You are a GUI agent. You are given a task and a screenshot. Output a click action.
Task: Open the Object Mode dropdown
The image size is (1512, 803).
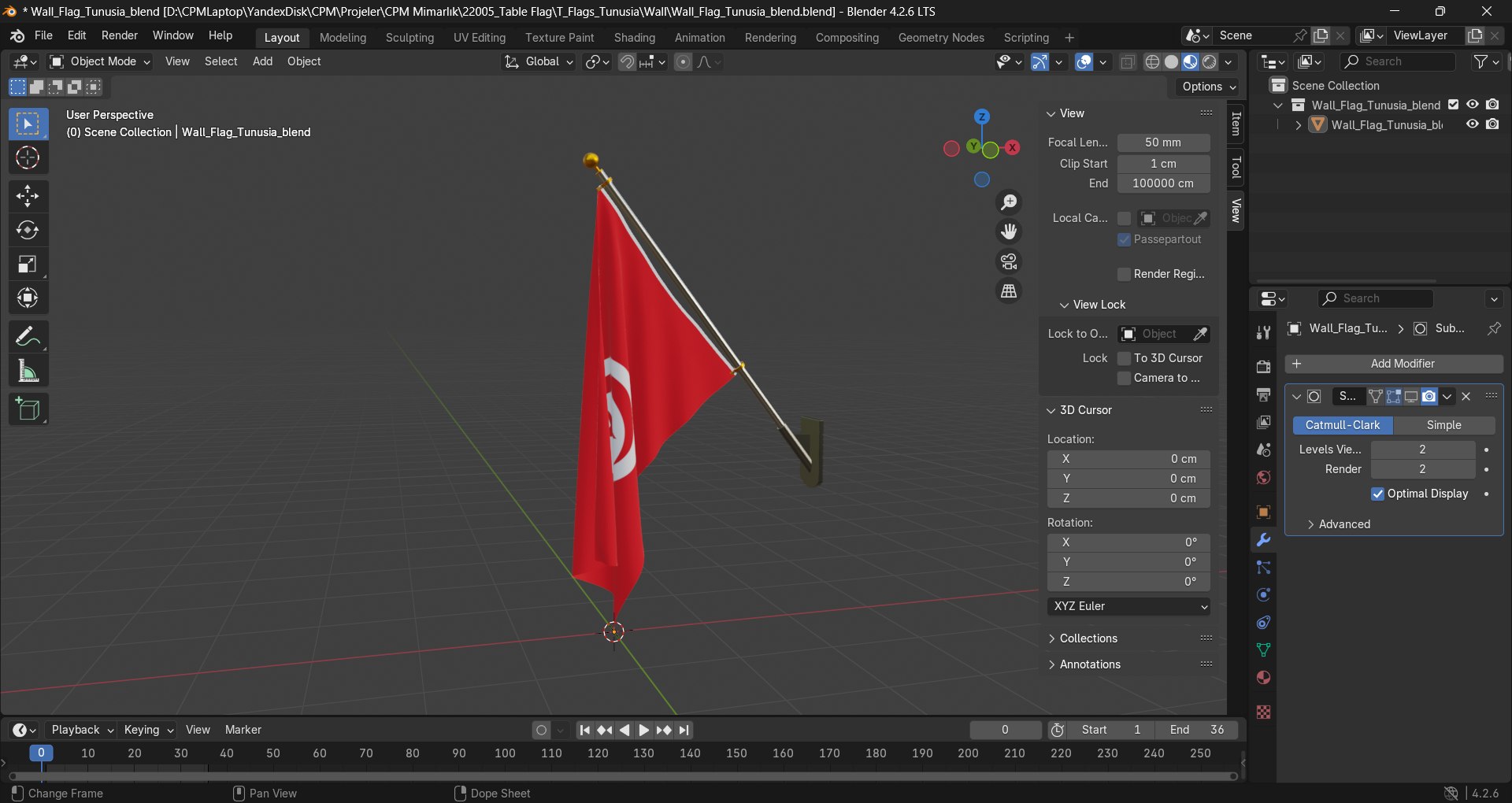pyautogui.click(x=100, y=61)
